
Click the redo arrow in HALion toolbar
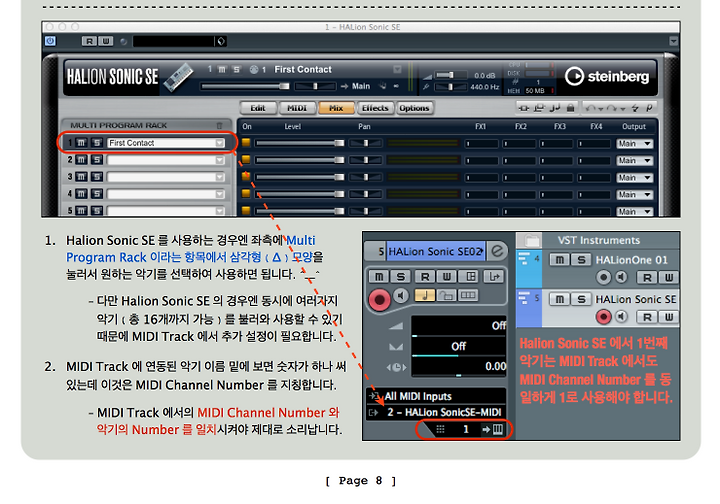point(611,108)
